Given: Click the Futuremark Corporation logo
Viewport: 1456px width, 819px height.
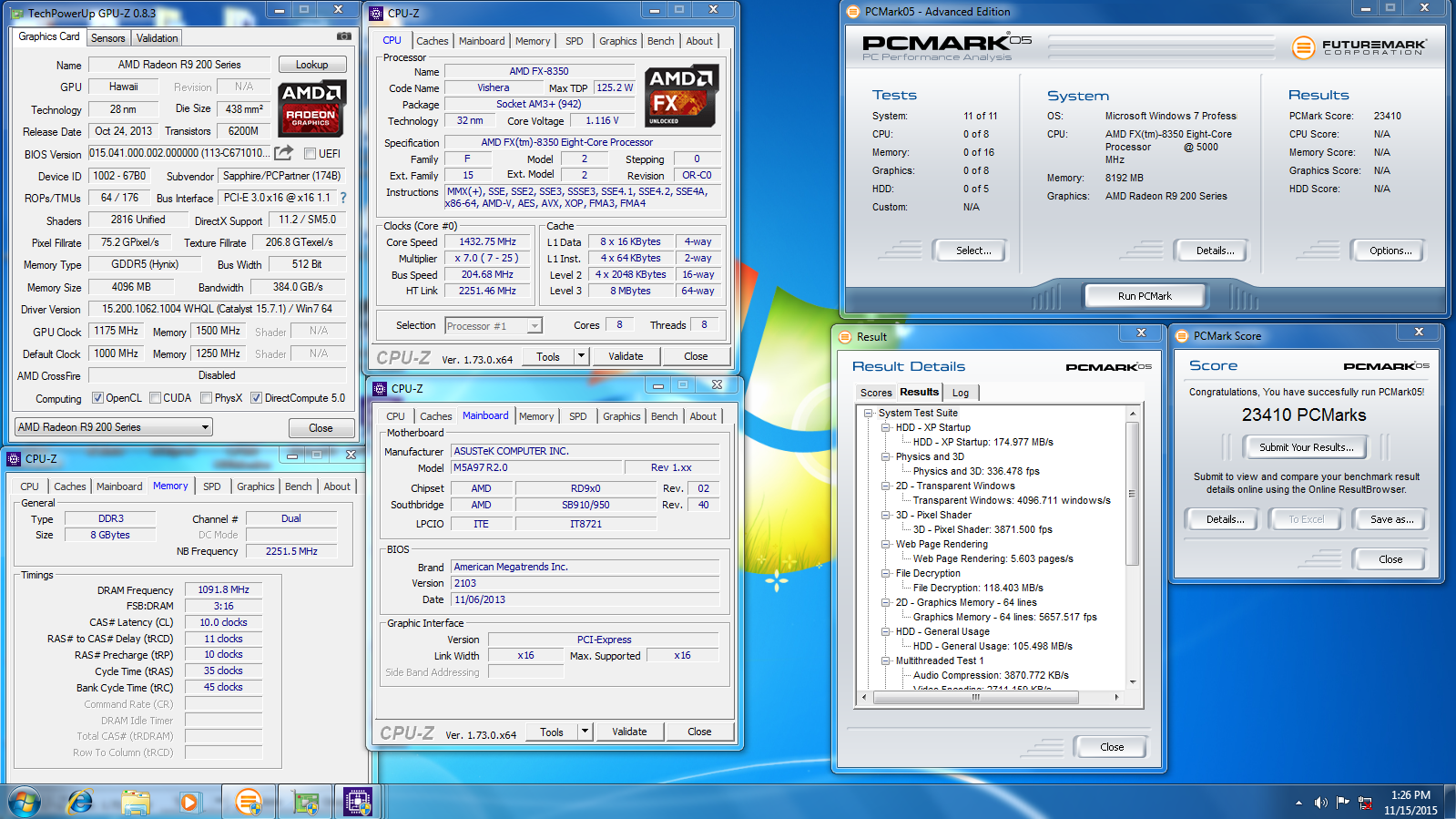Looking at the screenshot, I should tap(1359, 47).
